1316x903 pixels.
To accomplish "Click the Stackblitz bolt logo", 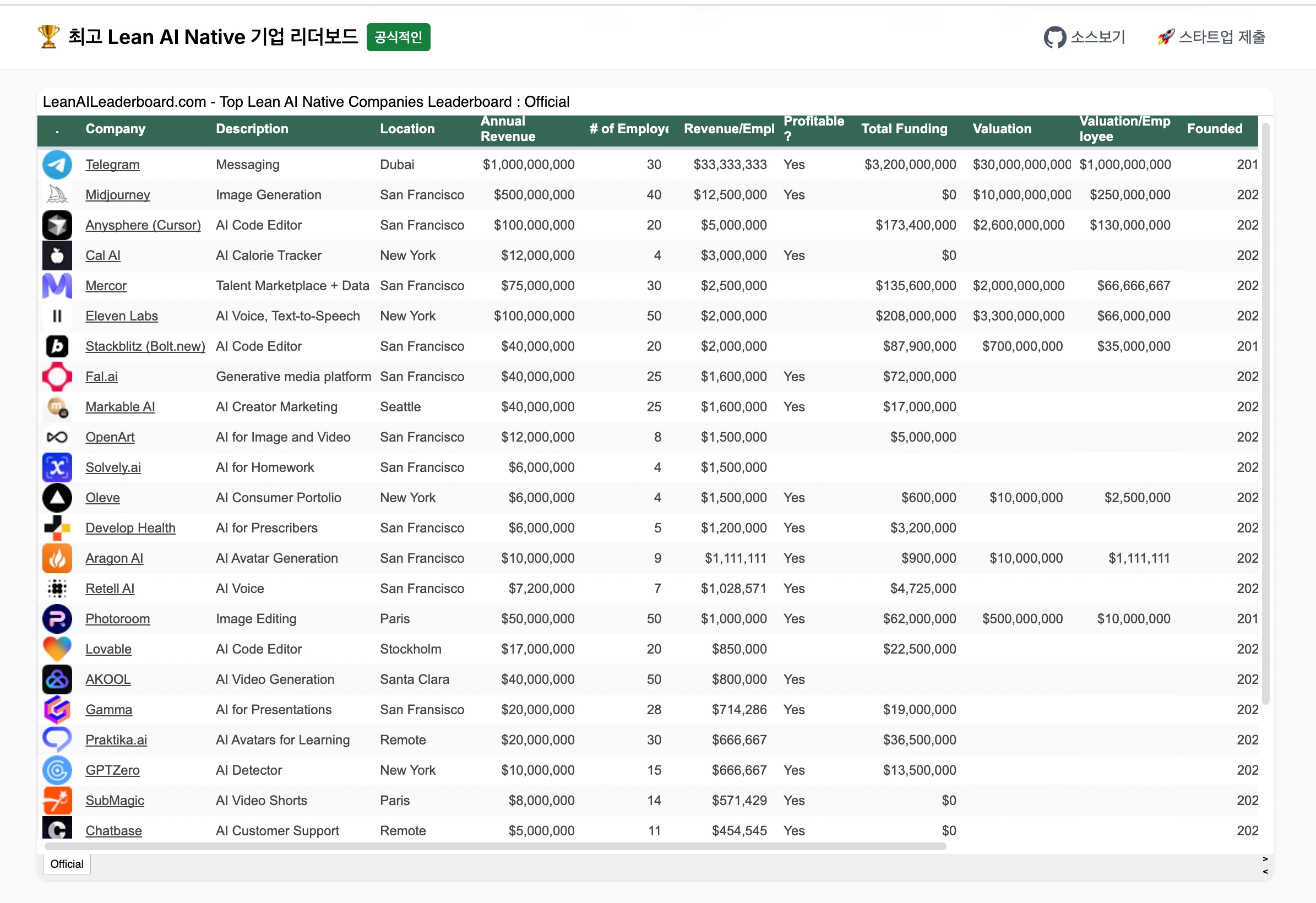I will [x=57, y=346].
